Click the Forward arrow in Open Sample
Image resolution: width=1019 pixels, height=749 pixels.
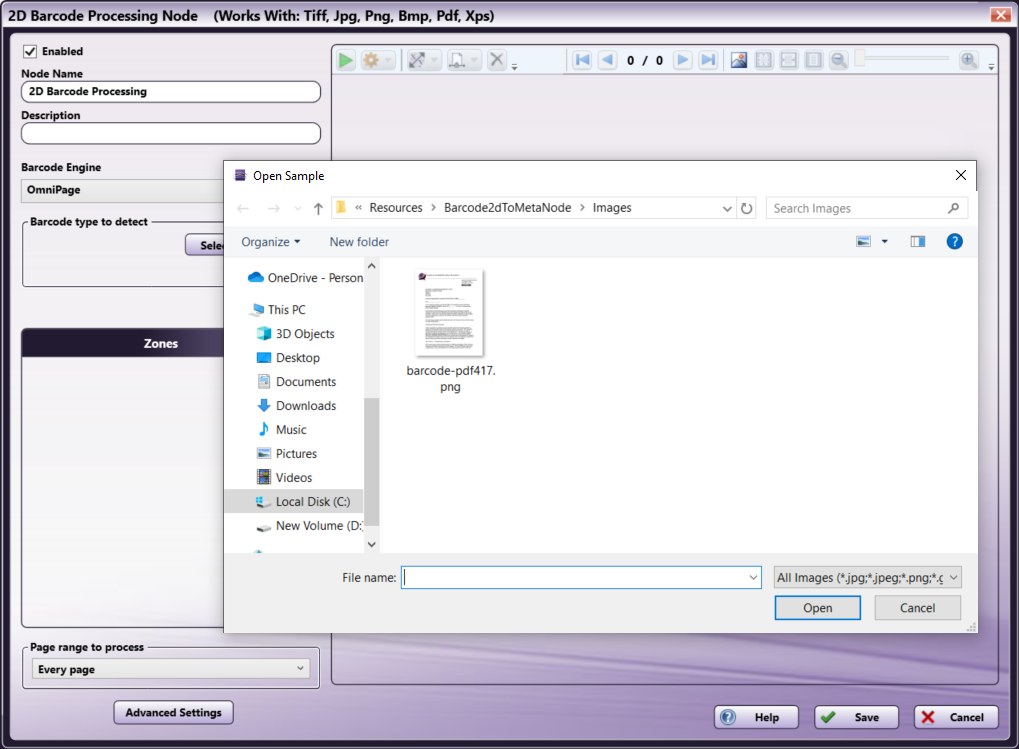274,209
